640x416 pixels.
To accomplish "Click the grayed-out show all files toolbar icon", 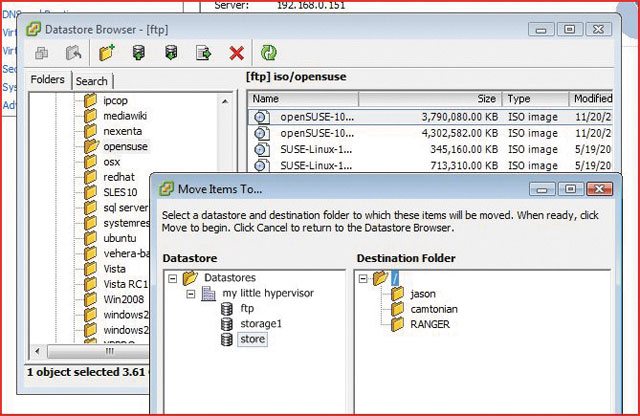I will (x=41, y=53).
